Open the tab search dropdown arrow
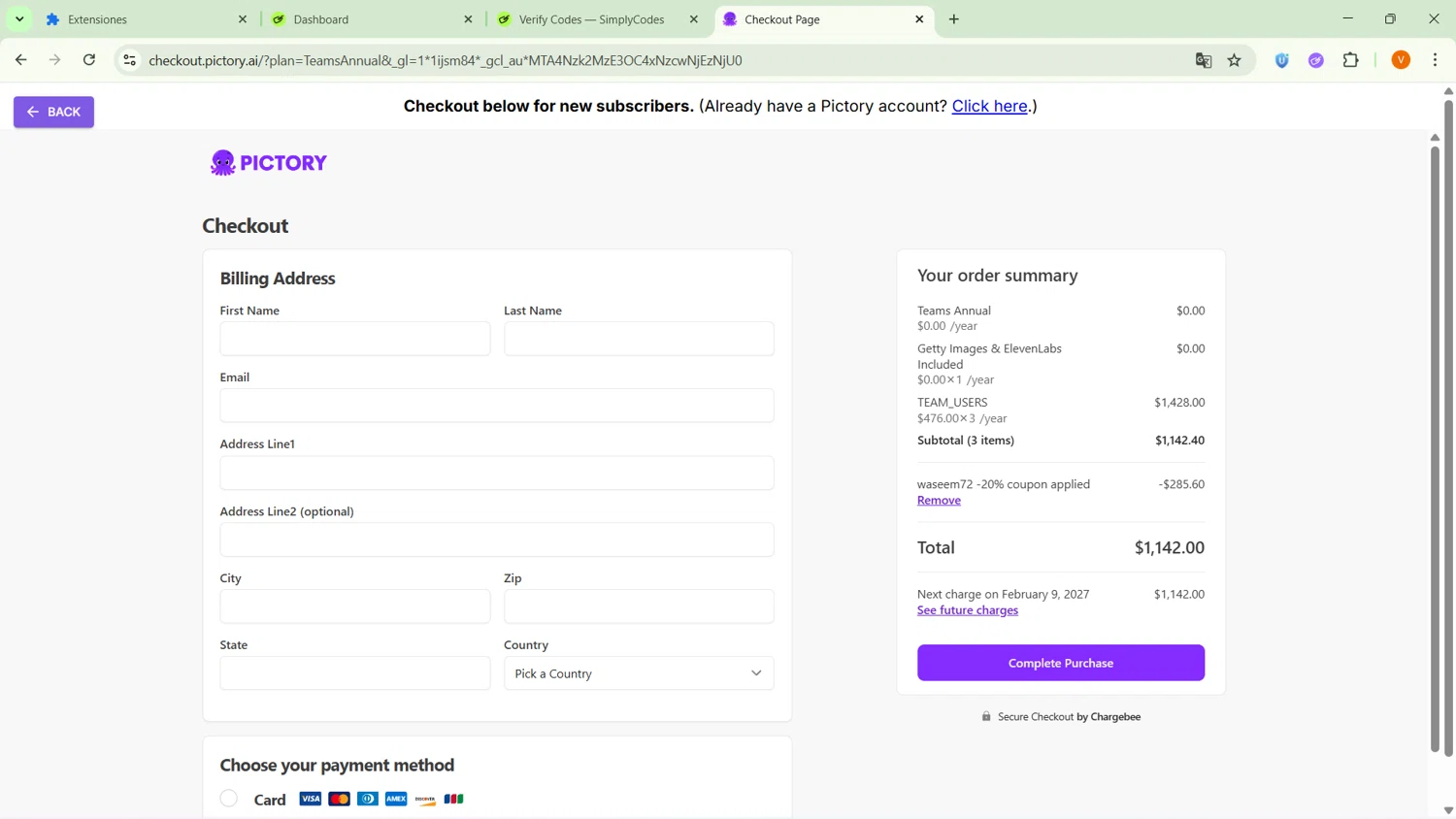 [x=19, y=19]
